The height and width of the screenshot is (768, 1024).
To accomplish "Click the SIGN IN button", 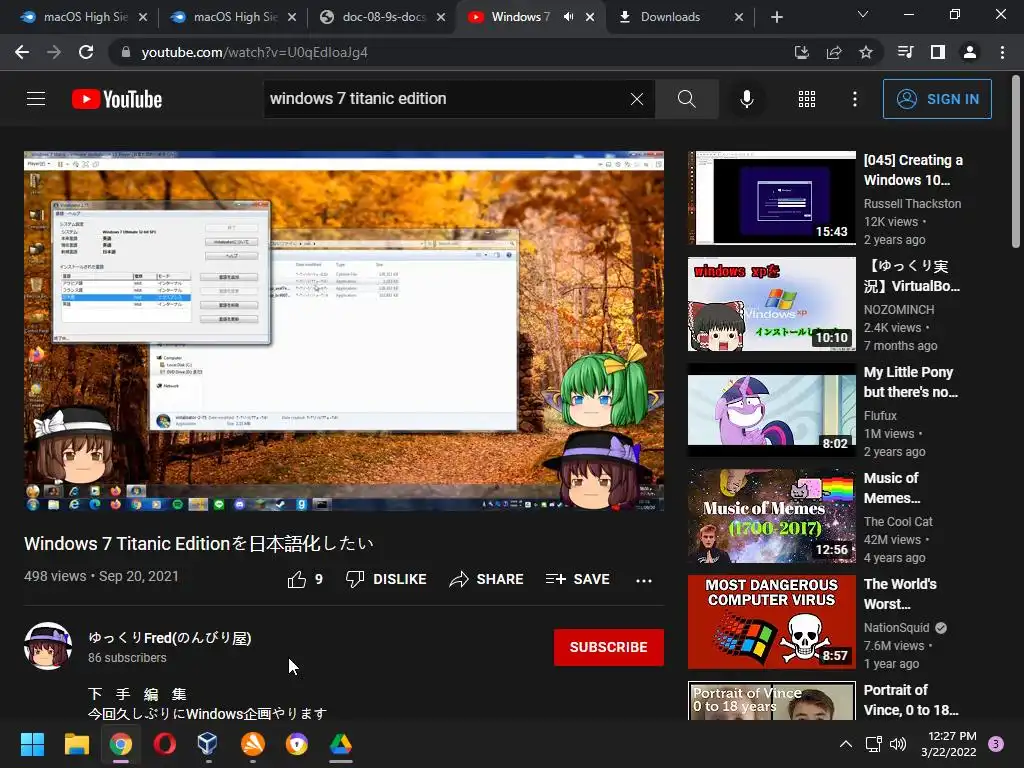I will [937, 99].
